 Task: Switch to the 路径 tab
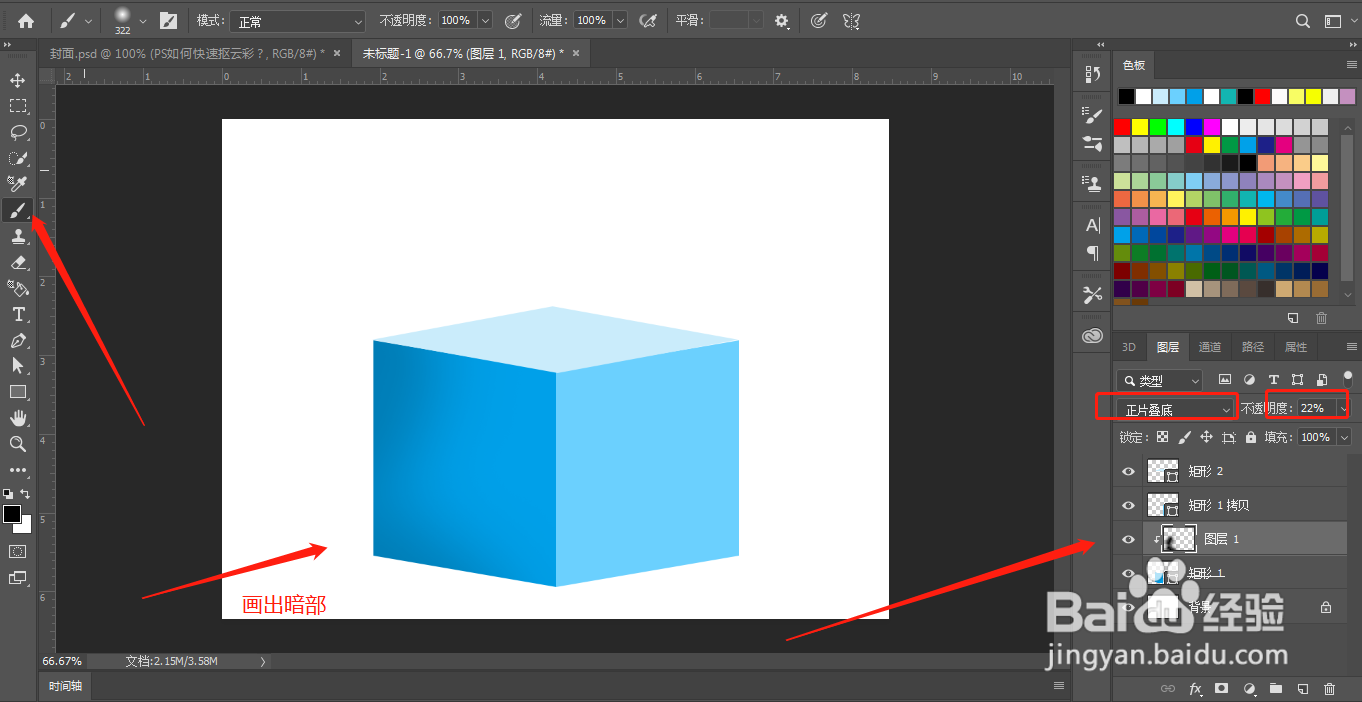click(x=1253, y=347)
